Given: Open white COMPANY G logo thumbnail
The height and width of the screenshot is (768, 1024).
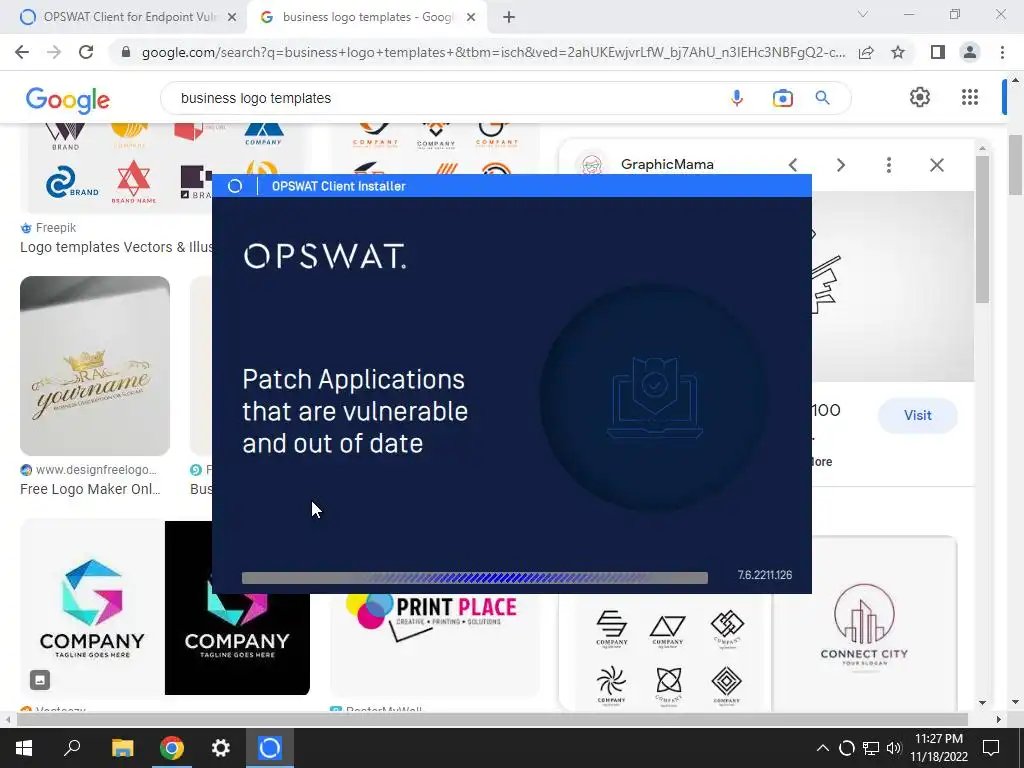Looking at the screenshot, I should coord(92,607).
